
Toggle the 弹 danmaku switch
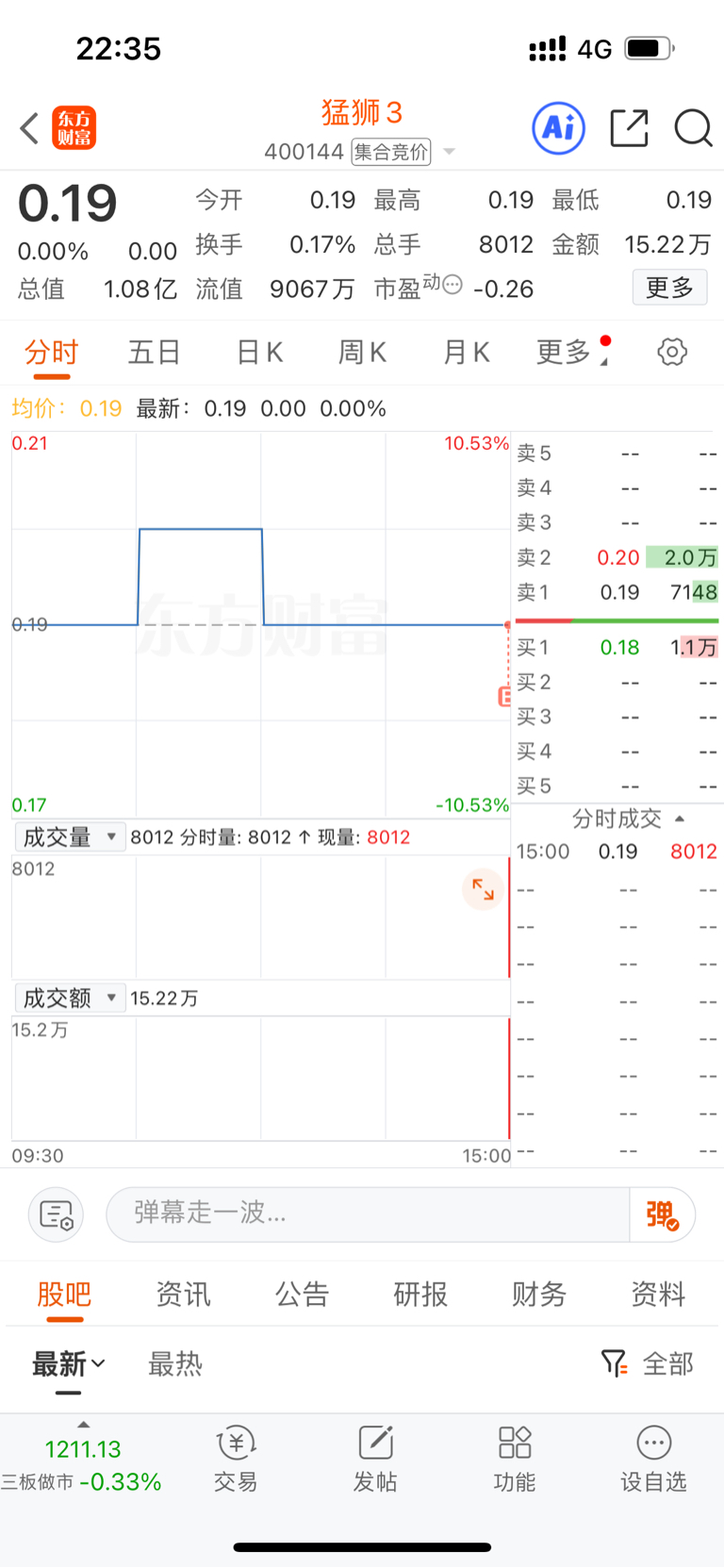pyautogui.click(x=662, y=1214)
